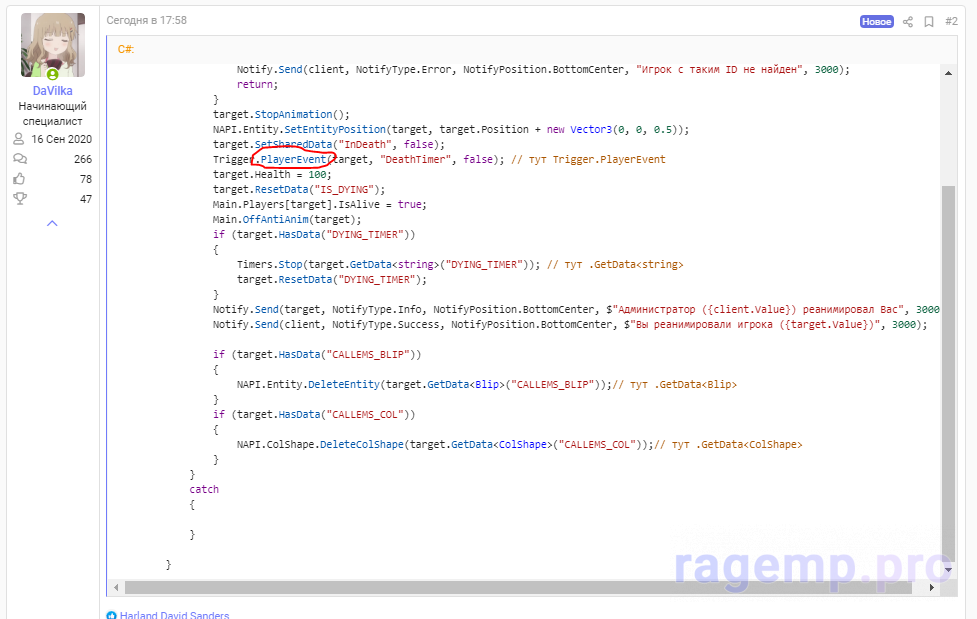The image size is (977, 619).
Task: Click the code block vertical scrollbar thumb
Action: 949,360
